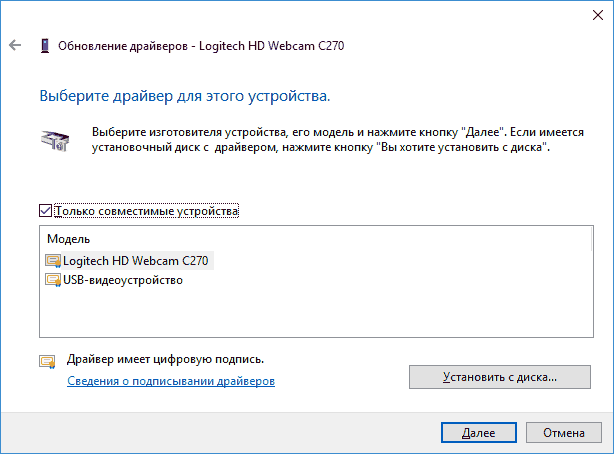Click the "Только совместимые устройства" checkbox label
Viewport: 614px width, 454px height.
coord(147,211)
